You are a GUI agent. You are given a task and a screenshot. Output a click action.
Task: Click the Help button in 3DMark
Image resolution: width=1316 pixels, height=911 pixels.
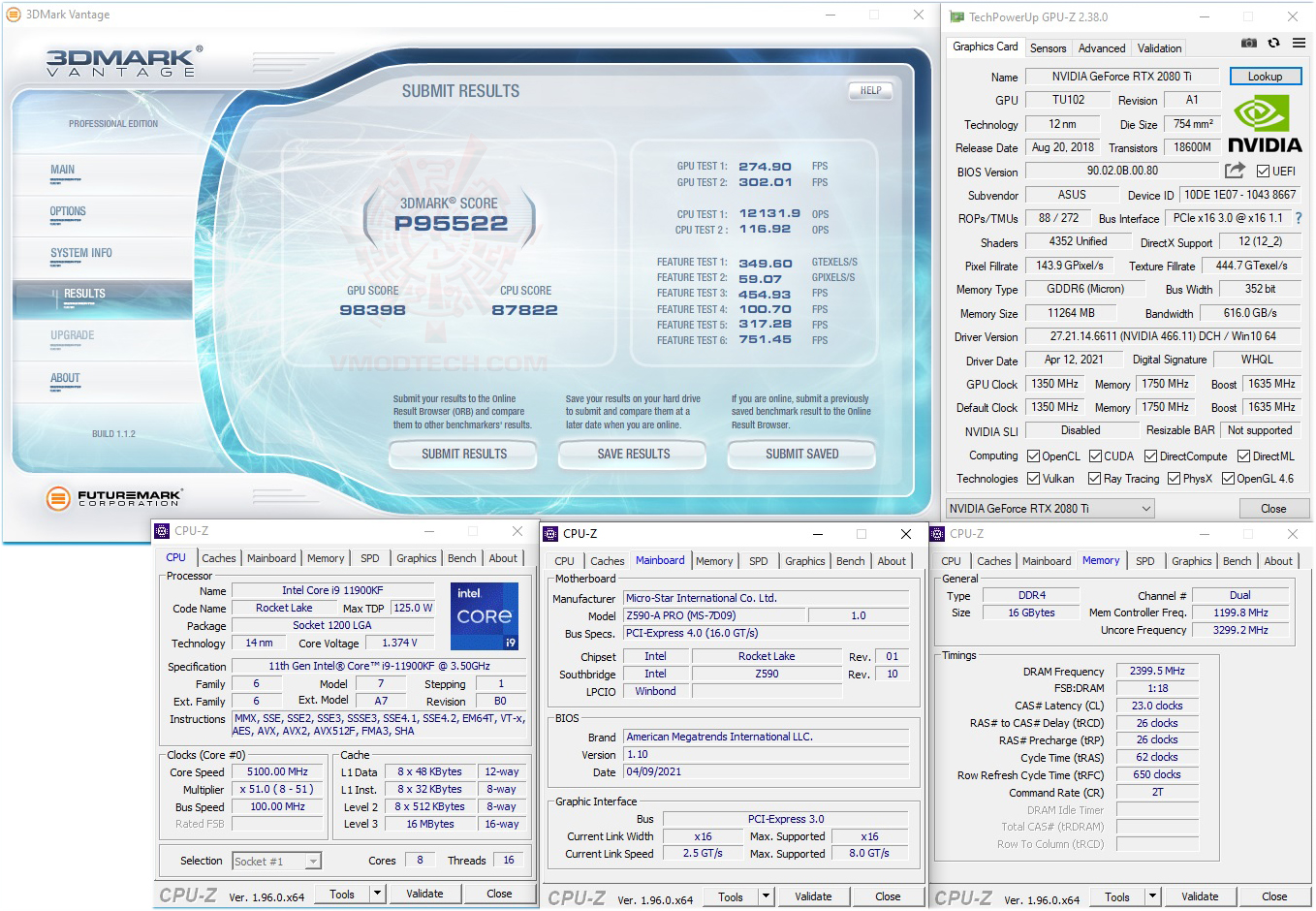870,91
